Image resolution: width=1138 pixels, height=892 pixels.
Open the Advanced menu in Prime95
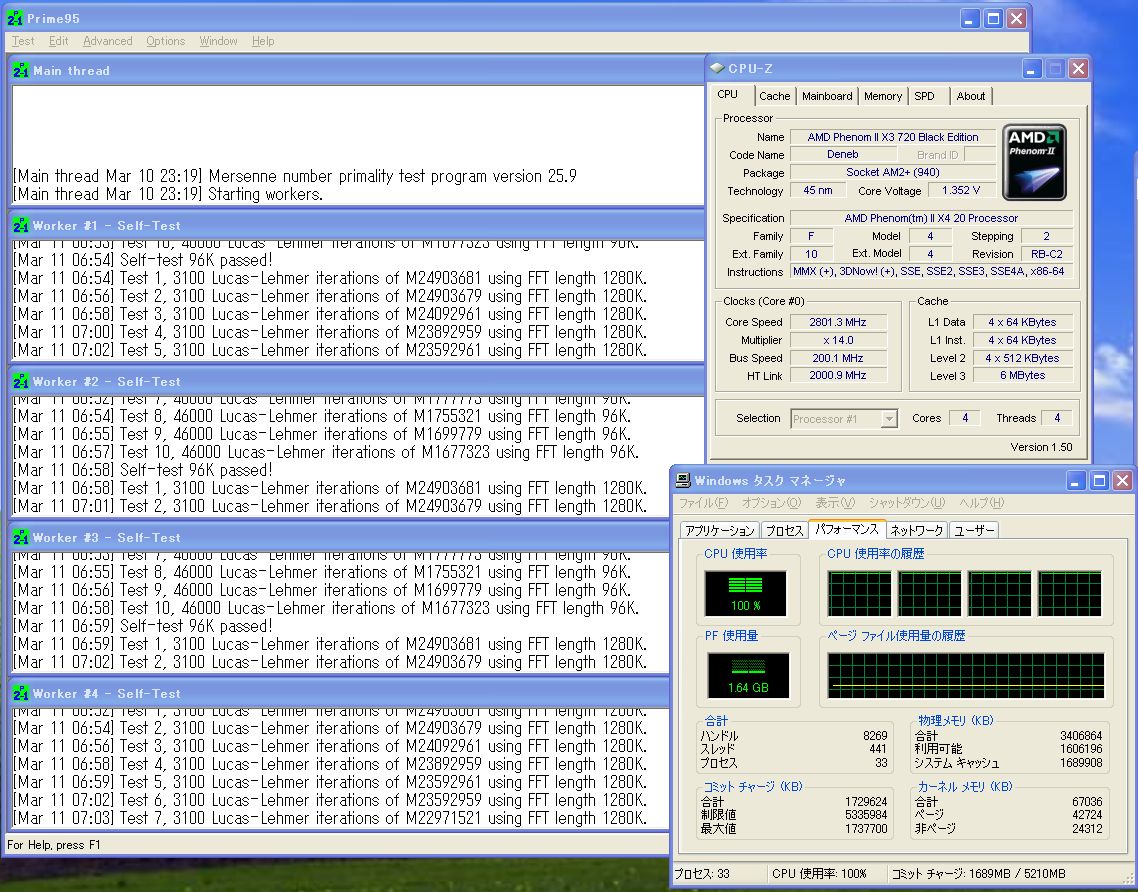(x=107, y=41)
